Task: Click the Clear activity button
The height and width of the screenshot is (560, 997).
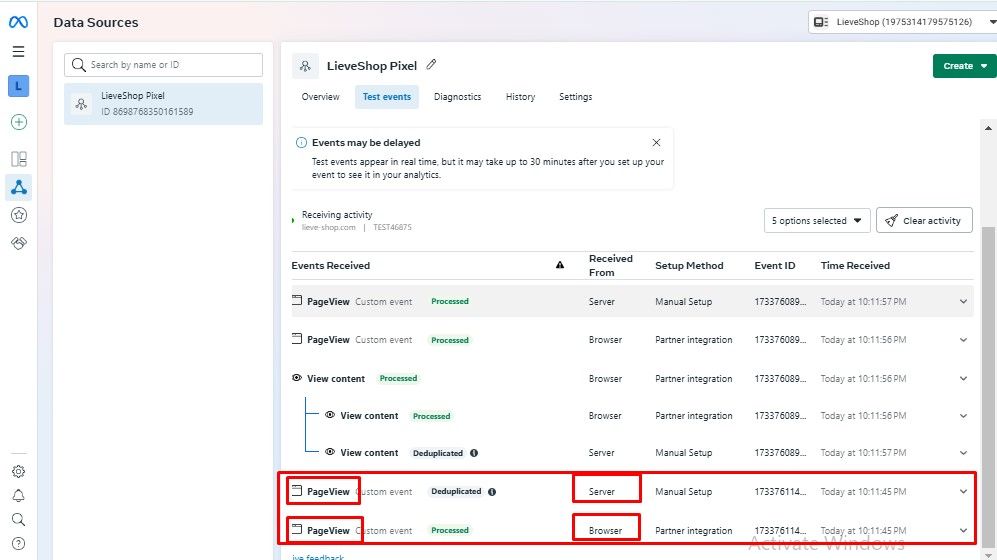Action: [924, 221]
